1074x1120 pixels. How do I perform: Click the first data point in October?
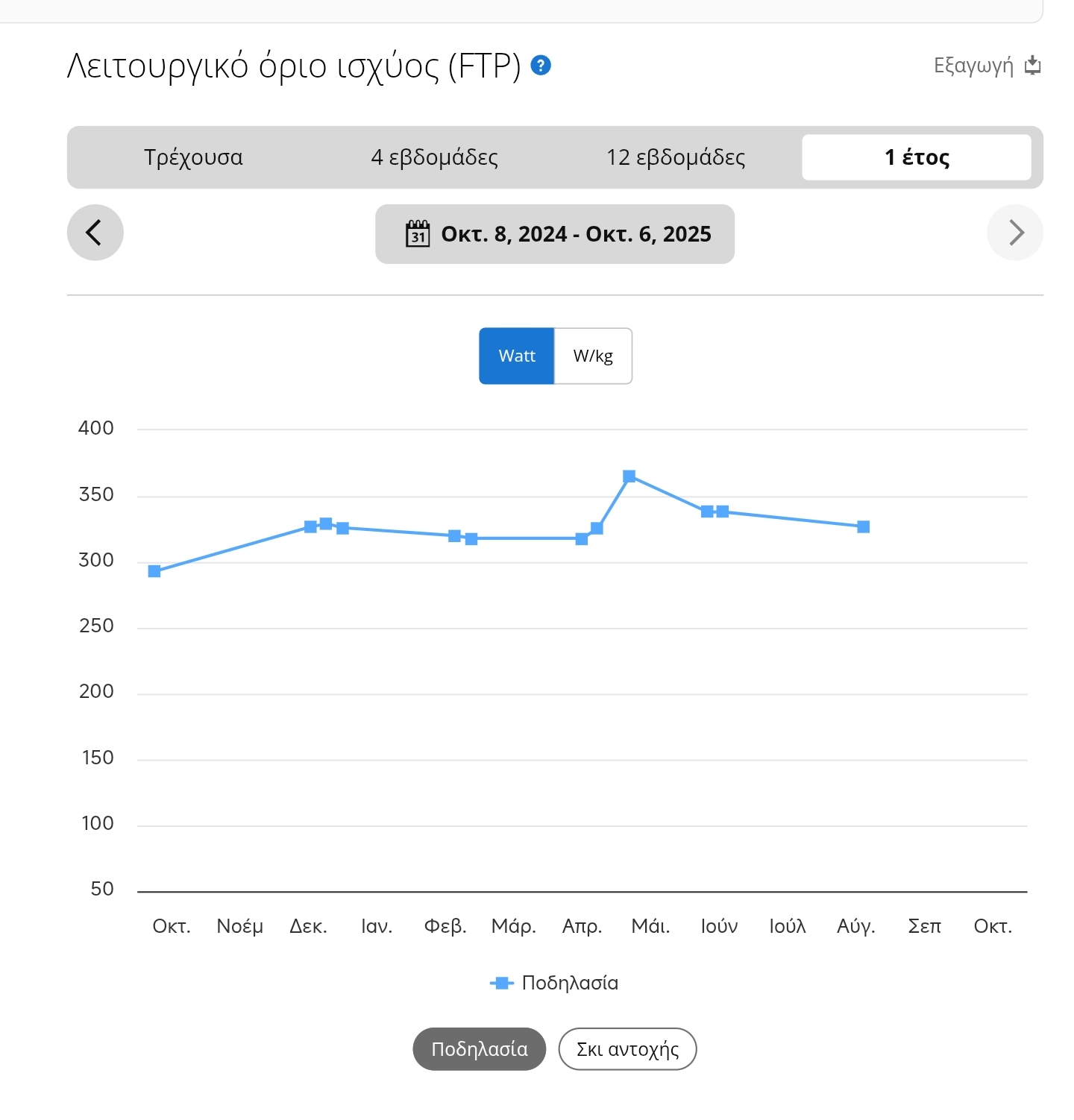pyautogui.click(x=154, y=571)
